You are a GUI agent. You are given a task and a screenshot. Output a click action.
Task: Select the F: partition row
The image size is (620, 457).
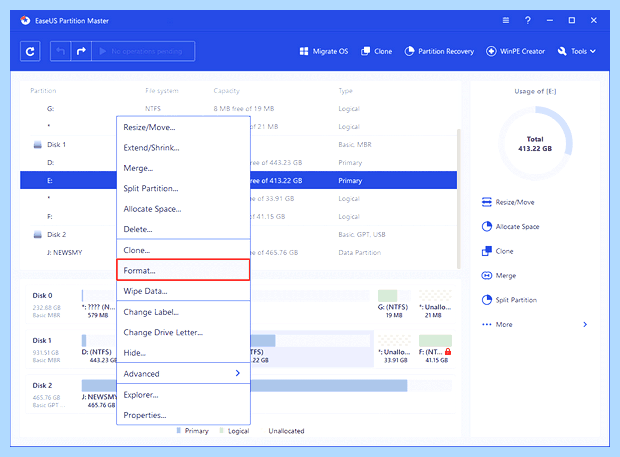[x=238, y=216]
